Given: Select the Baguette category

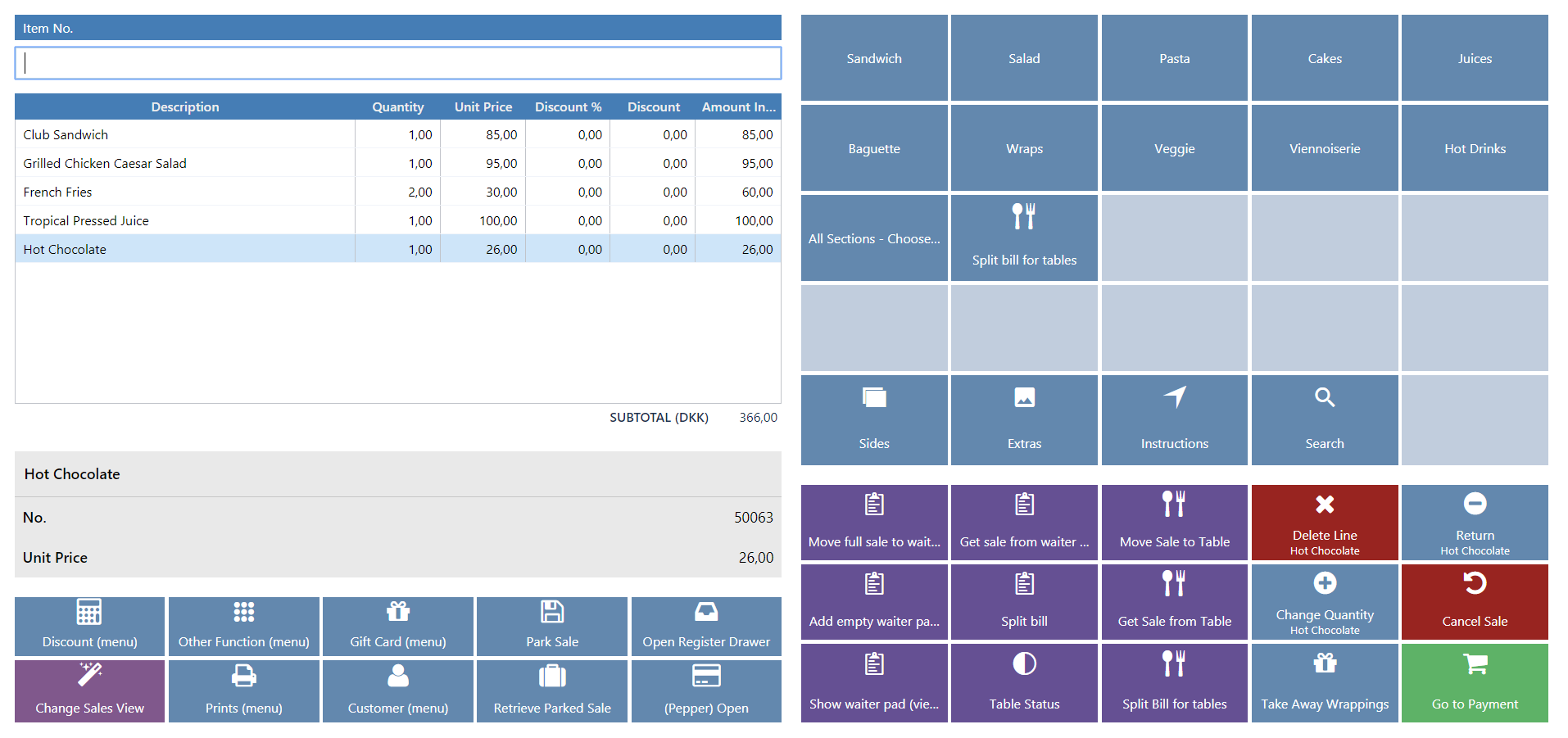Looking at the screenshot, I should click(874, 148).
